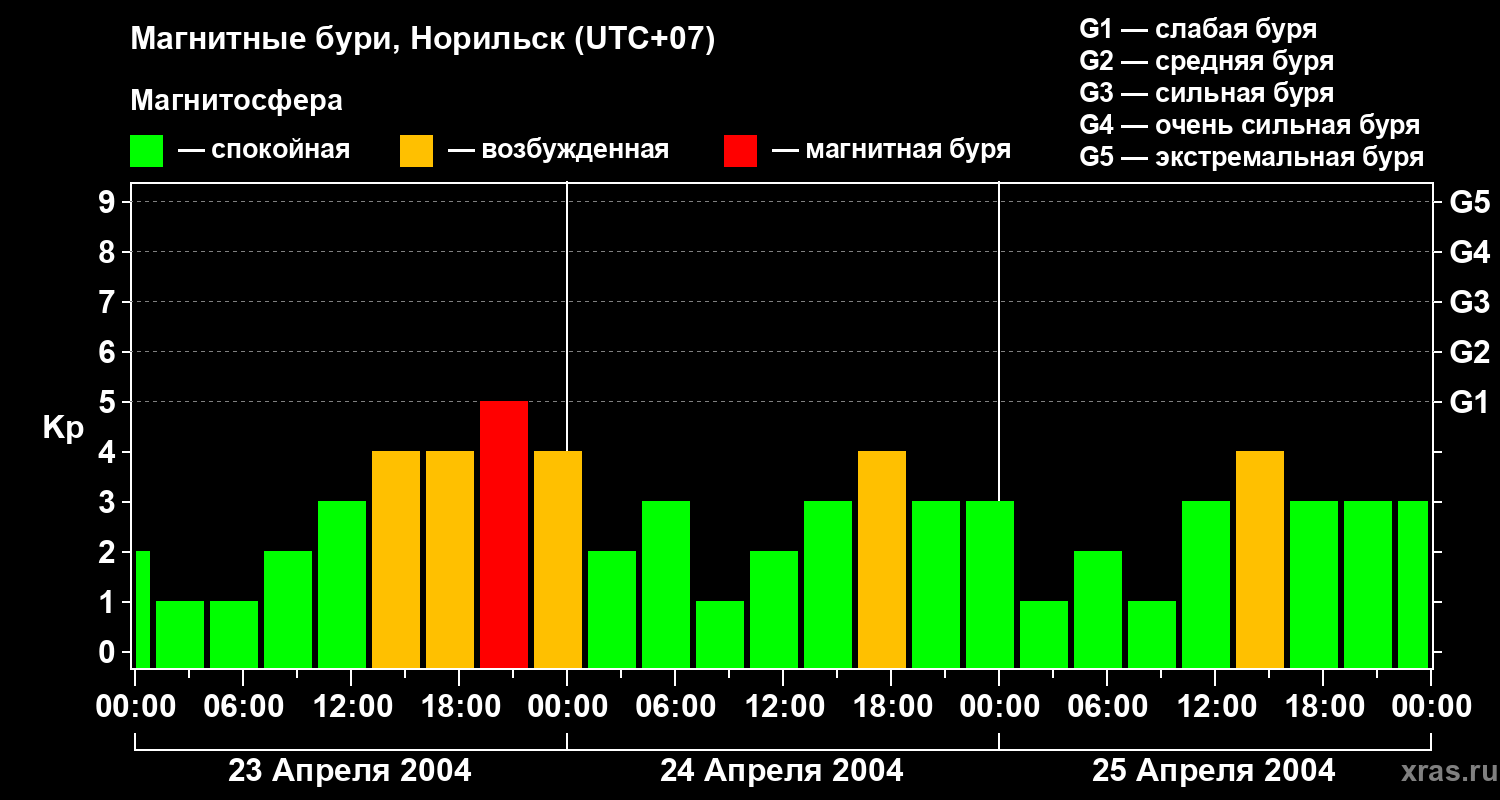Click the G1 label on the right axis
This screenshot has height=800, width=1500.
[1469, 403]
